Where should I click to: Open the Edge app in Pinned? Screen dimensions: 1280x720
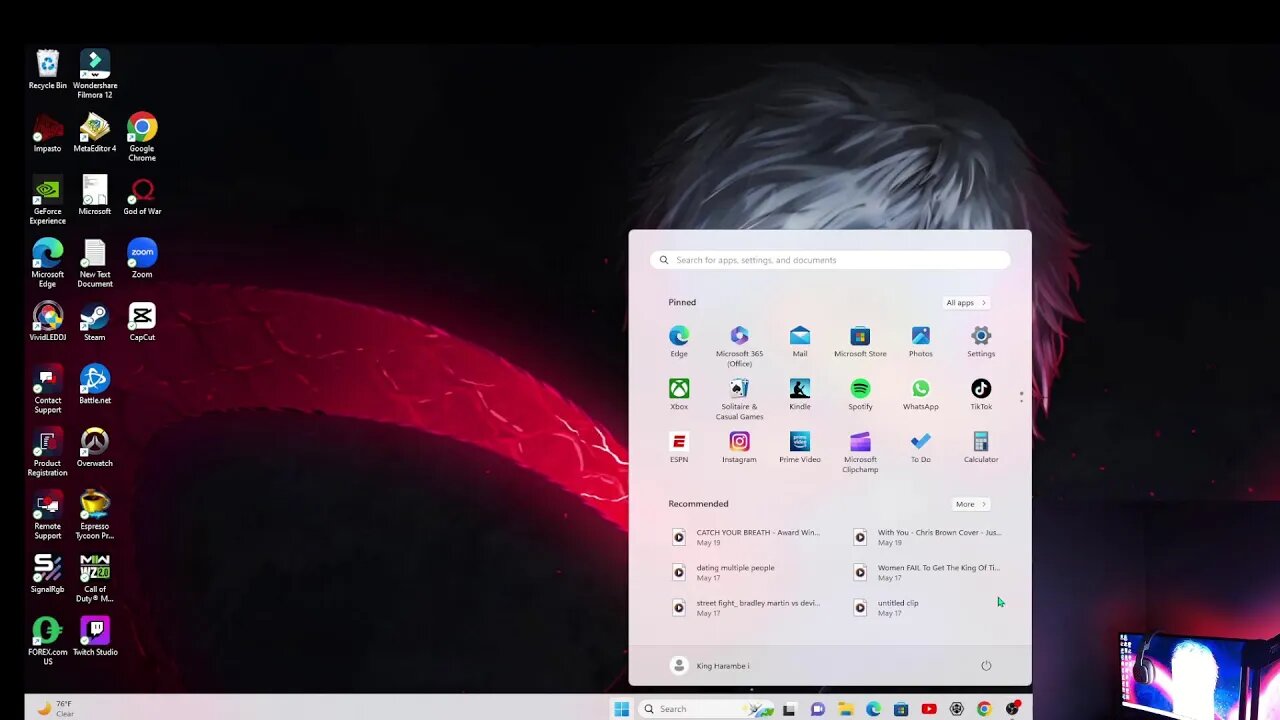pos(679,340)
